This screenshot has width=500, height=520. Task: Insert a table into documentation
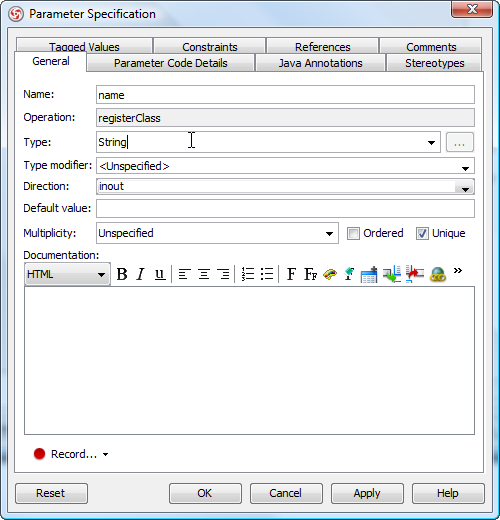369,275
